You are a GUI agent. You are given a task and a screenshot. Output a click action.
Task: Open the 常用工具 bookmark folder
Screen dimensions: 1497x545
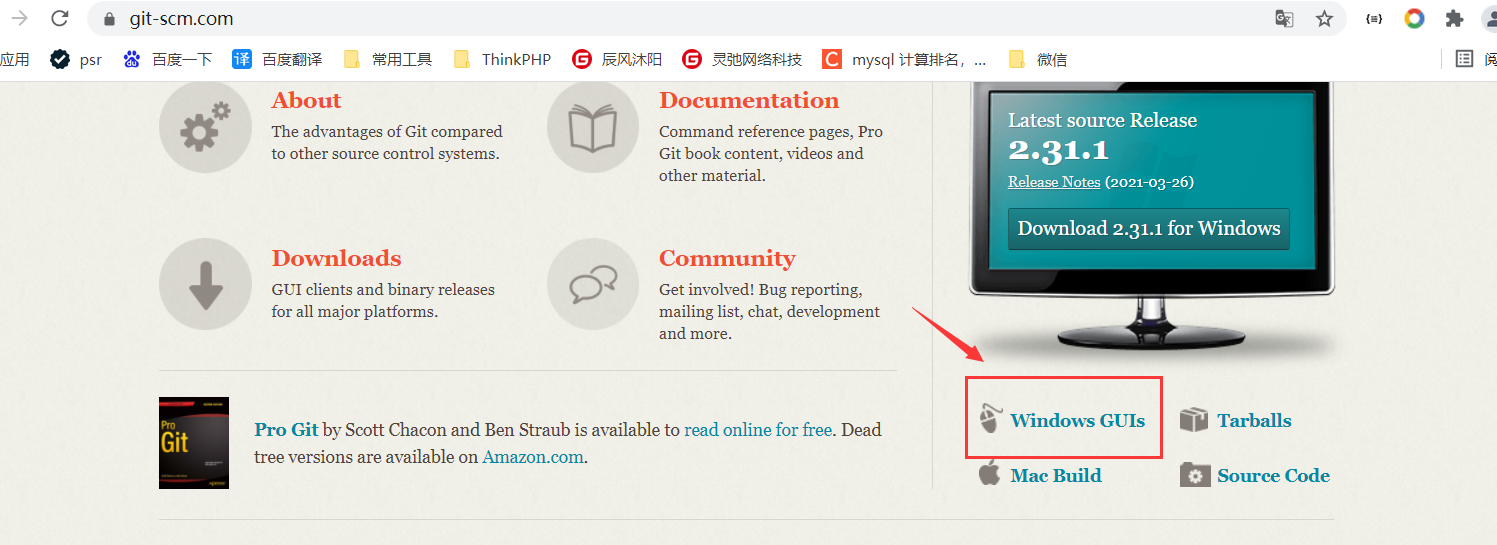[387, 59]
